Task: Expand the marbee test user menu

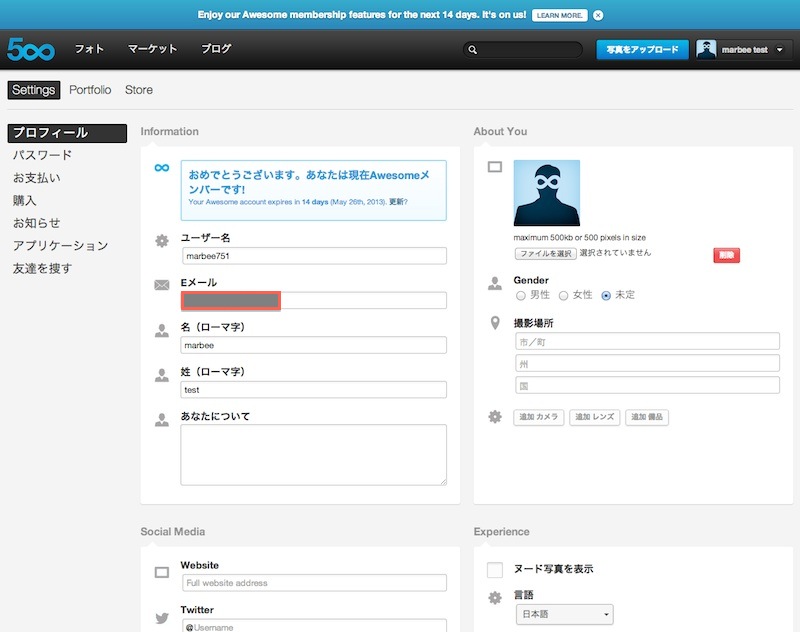Action: click(x=779, y=50)
